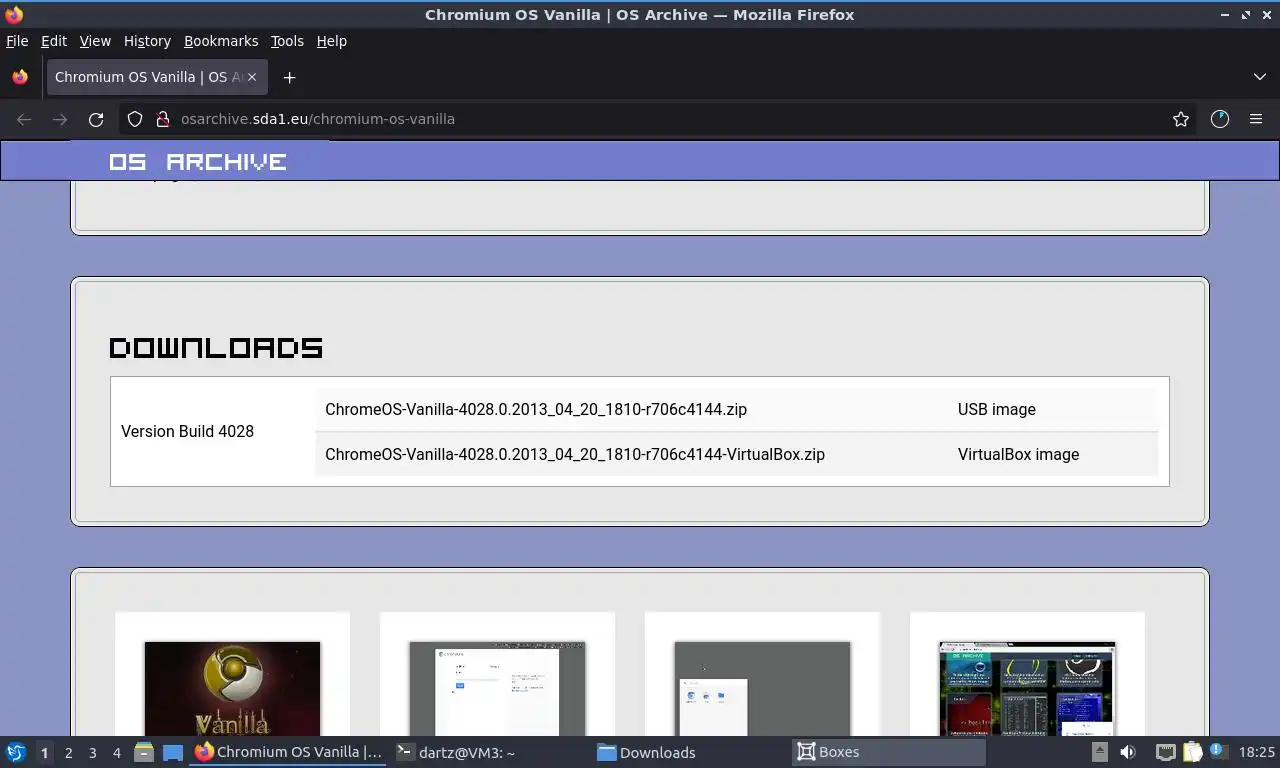The image size is (1280, 768).
Task: Open the network connection tray icon
Action: [1165, 752]
